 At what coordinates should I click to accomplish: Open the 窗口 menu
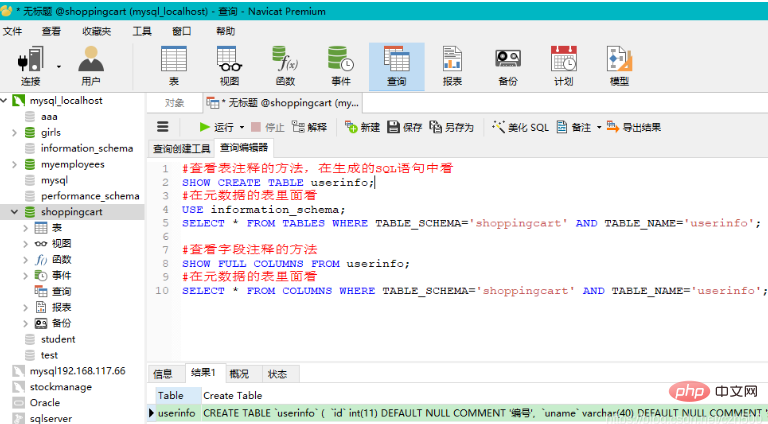(182, 31)
